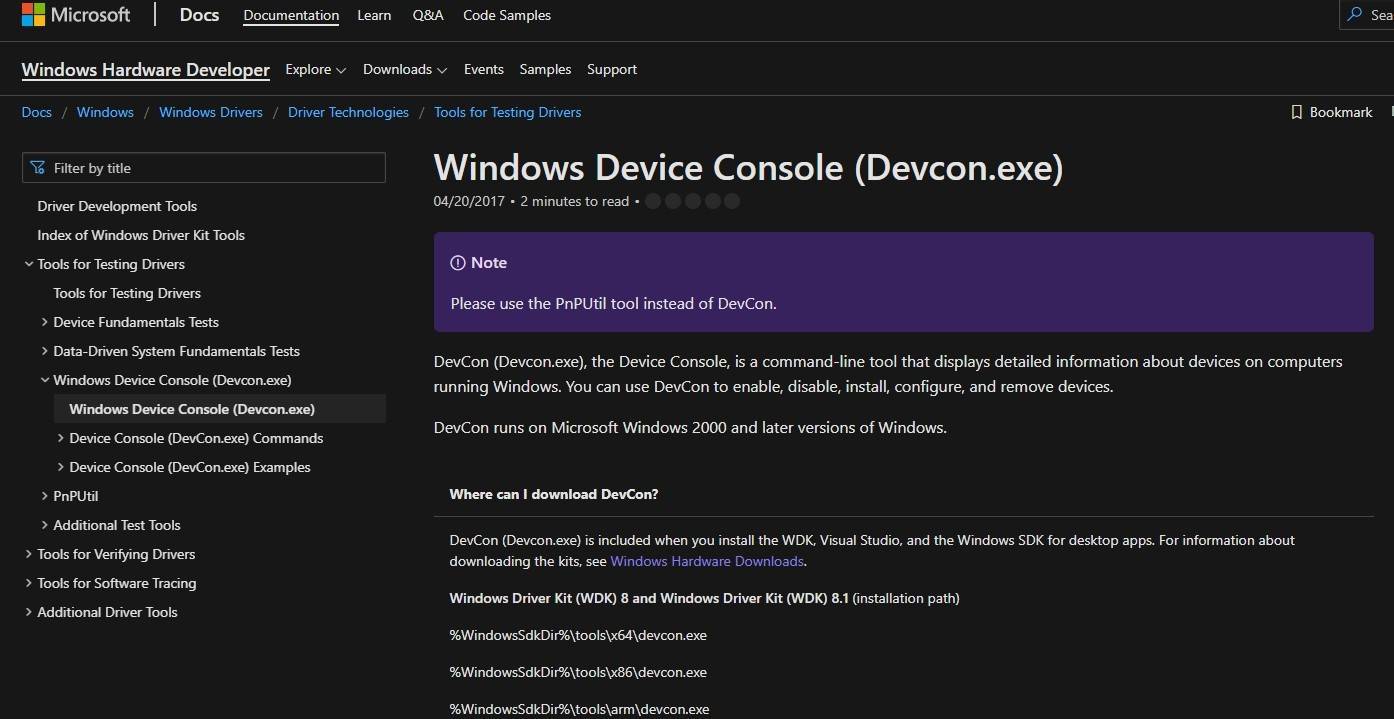Expand the PnPUtil tree node
The width and height of the screenshot is (1394, 719).
click(x=45, y=496)
